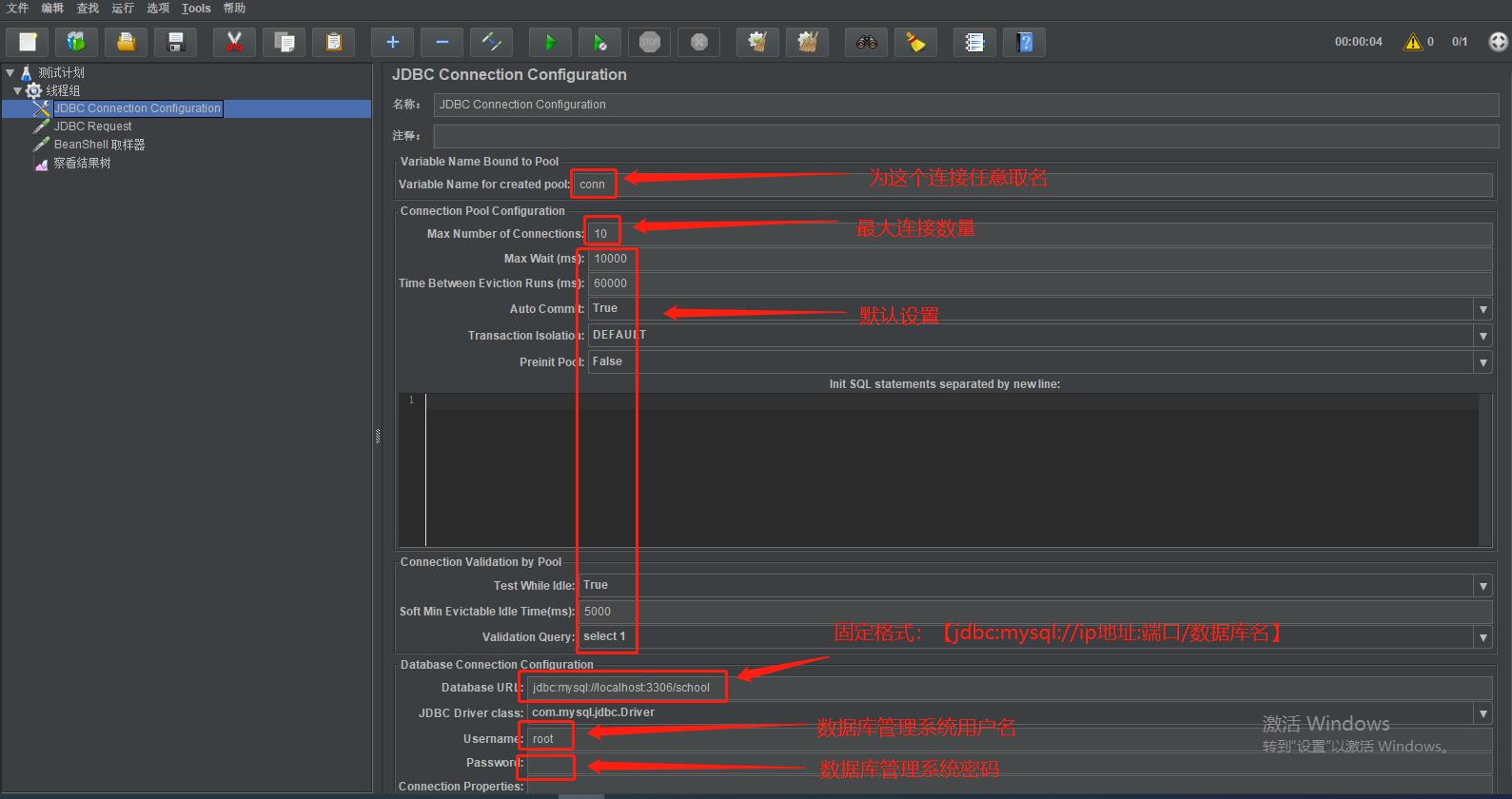
Task: Click the Stop test icon
Action: [649, 42]
